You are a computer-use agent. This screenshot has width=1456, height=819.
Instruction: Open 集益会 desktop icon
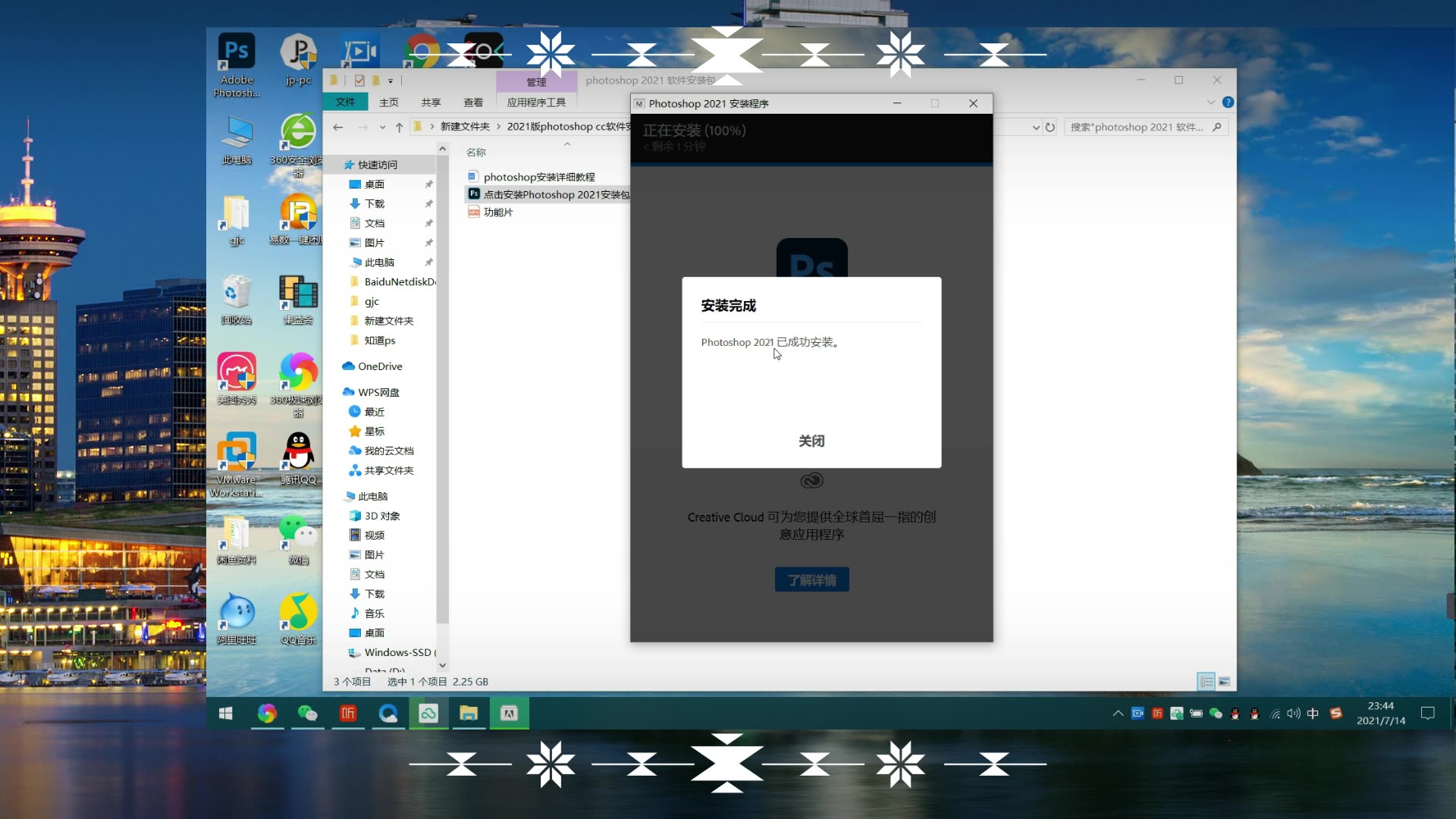pyautogui.click(x=298, y=300)
